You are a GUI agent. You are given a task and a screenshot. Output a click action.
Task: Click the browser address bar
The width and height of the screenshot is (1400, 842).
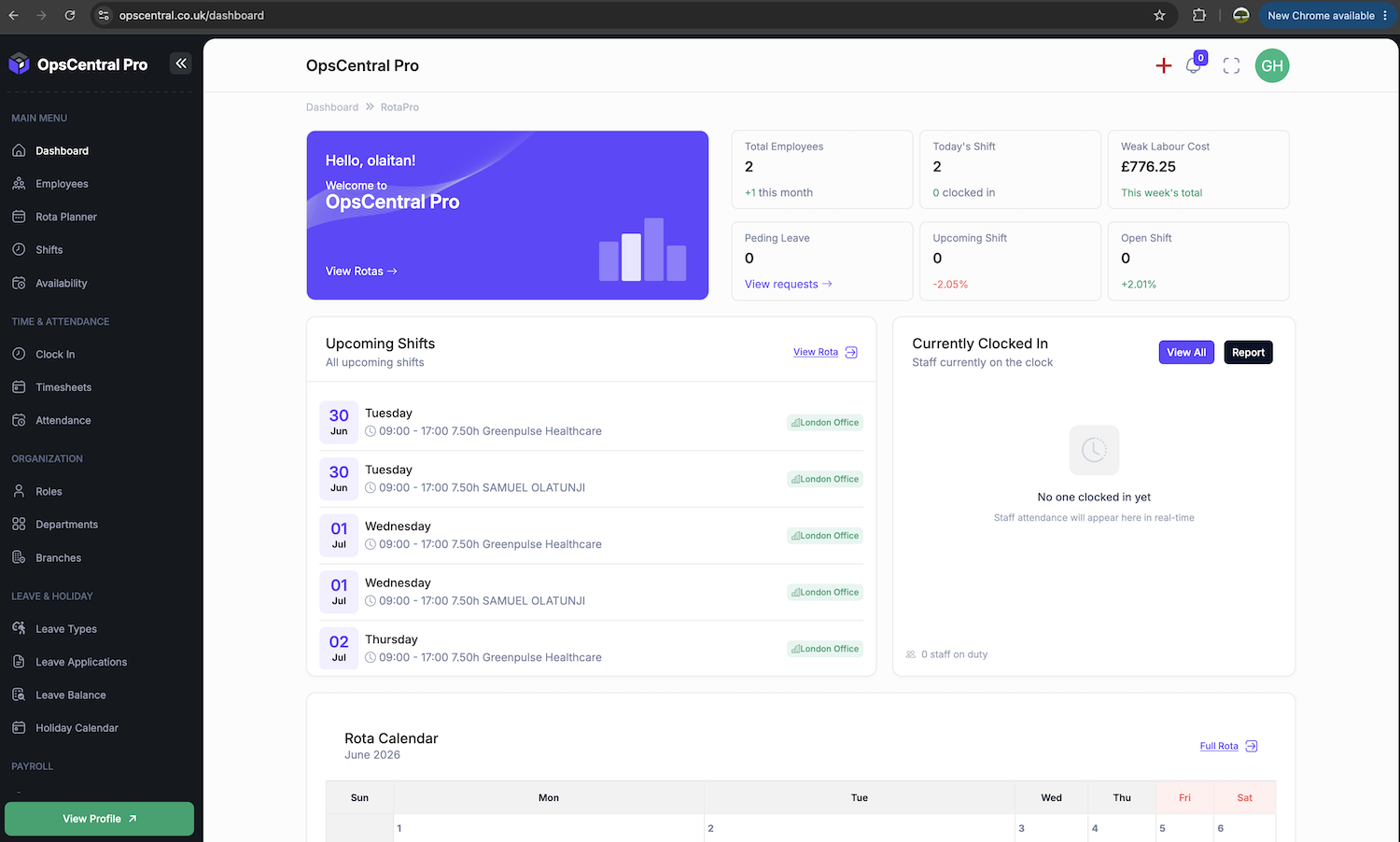[x=635, y=15]
